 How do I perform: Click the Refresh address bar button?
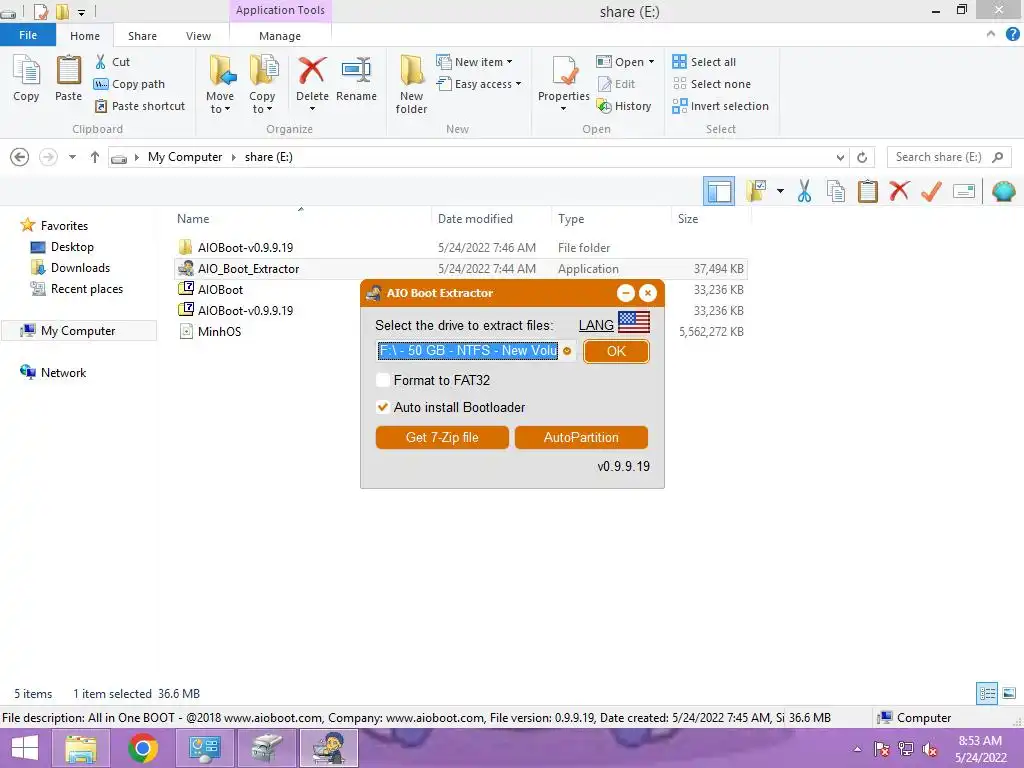[862, 157]
